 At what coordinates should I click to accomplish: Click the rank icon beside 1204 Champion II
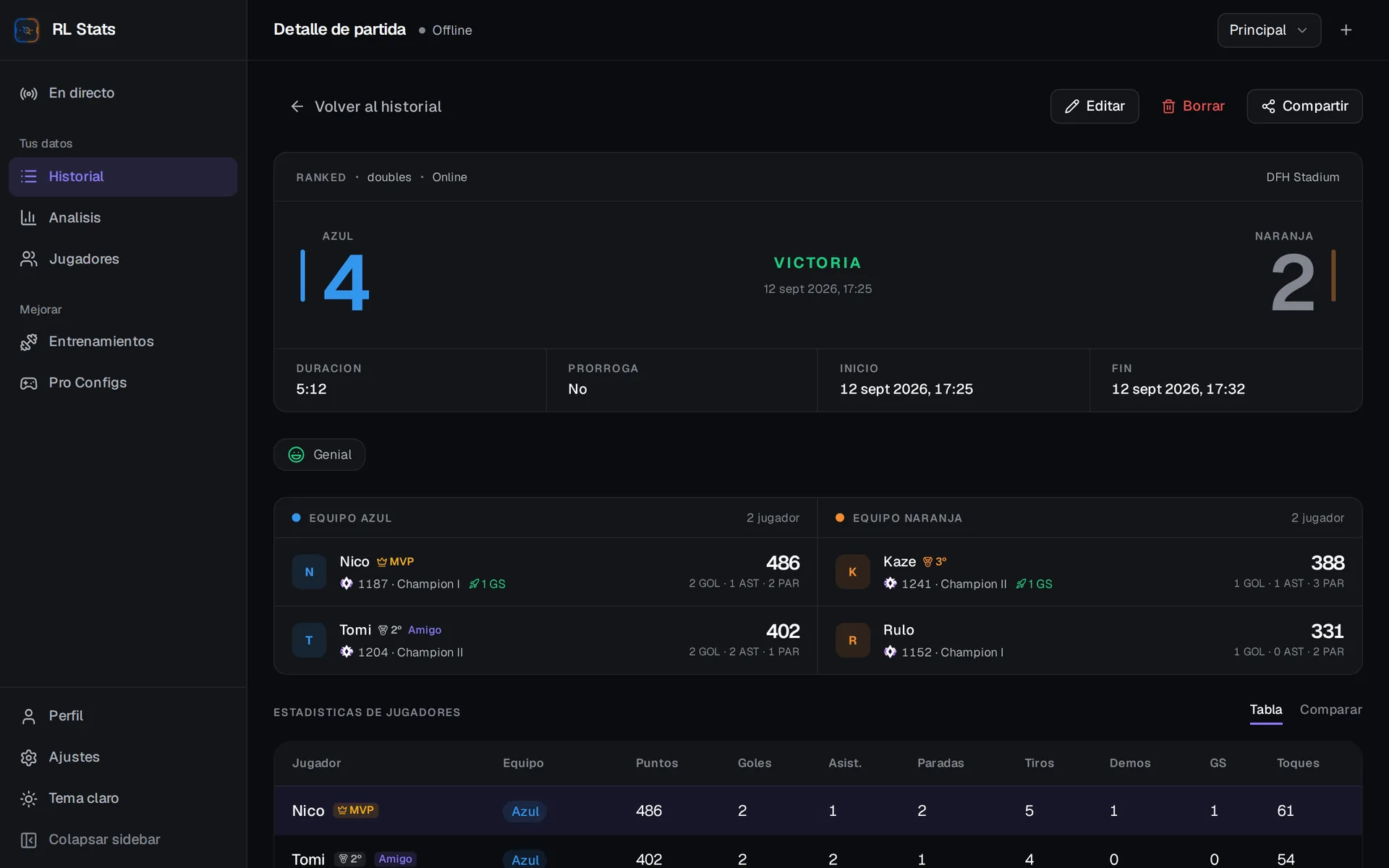point(347,652)
